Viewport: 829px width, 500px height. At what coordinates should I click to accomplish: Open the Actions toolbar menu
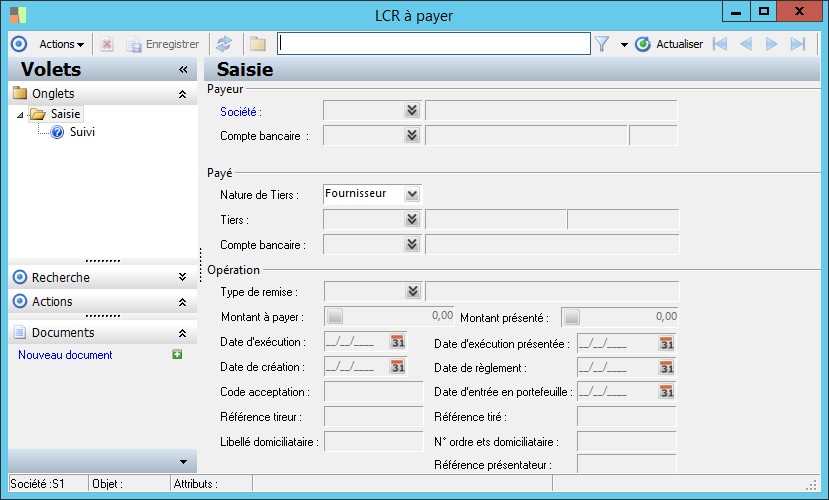coord(61,44)
